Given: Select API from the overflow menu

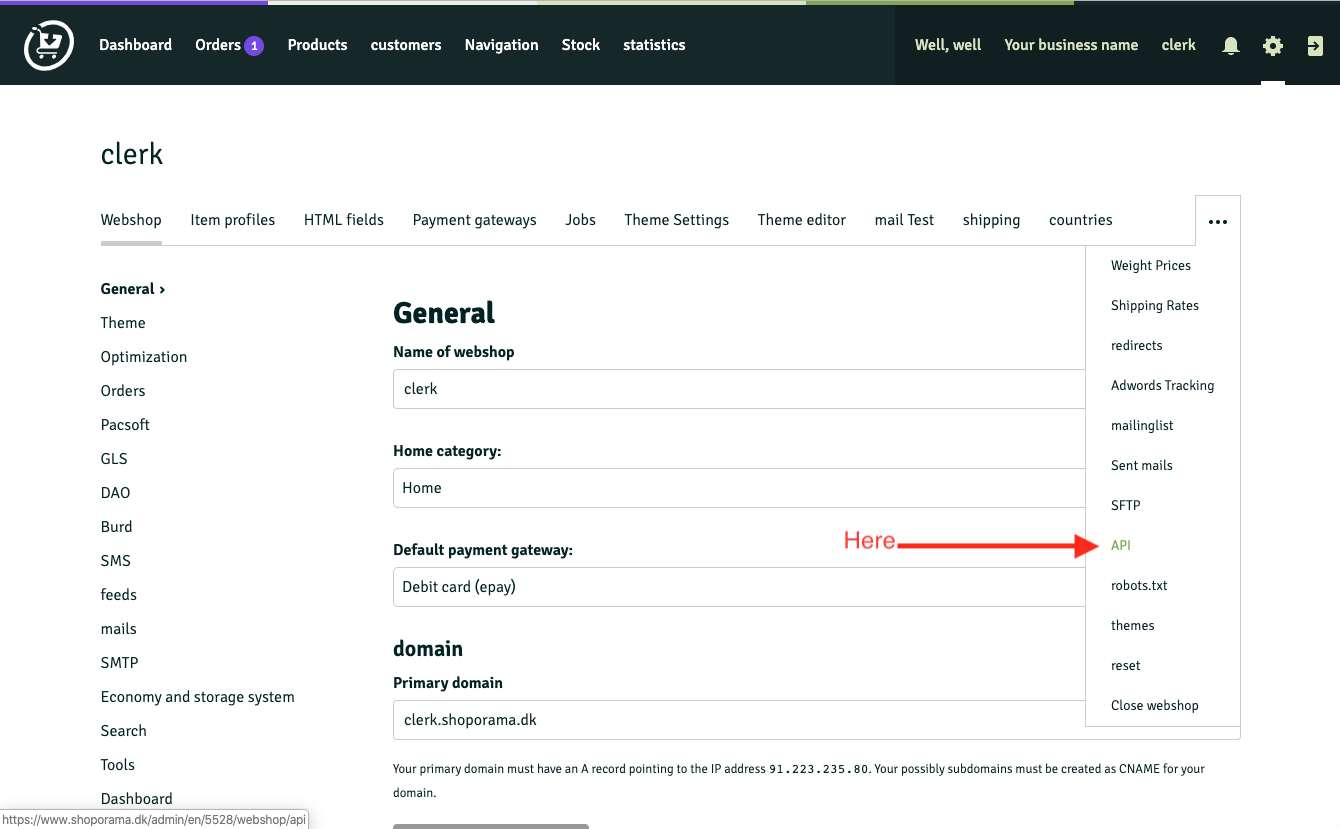Looking at the screenshot, I should pos(1120,545).
